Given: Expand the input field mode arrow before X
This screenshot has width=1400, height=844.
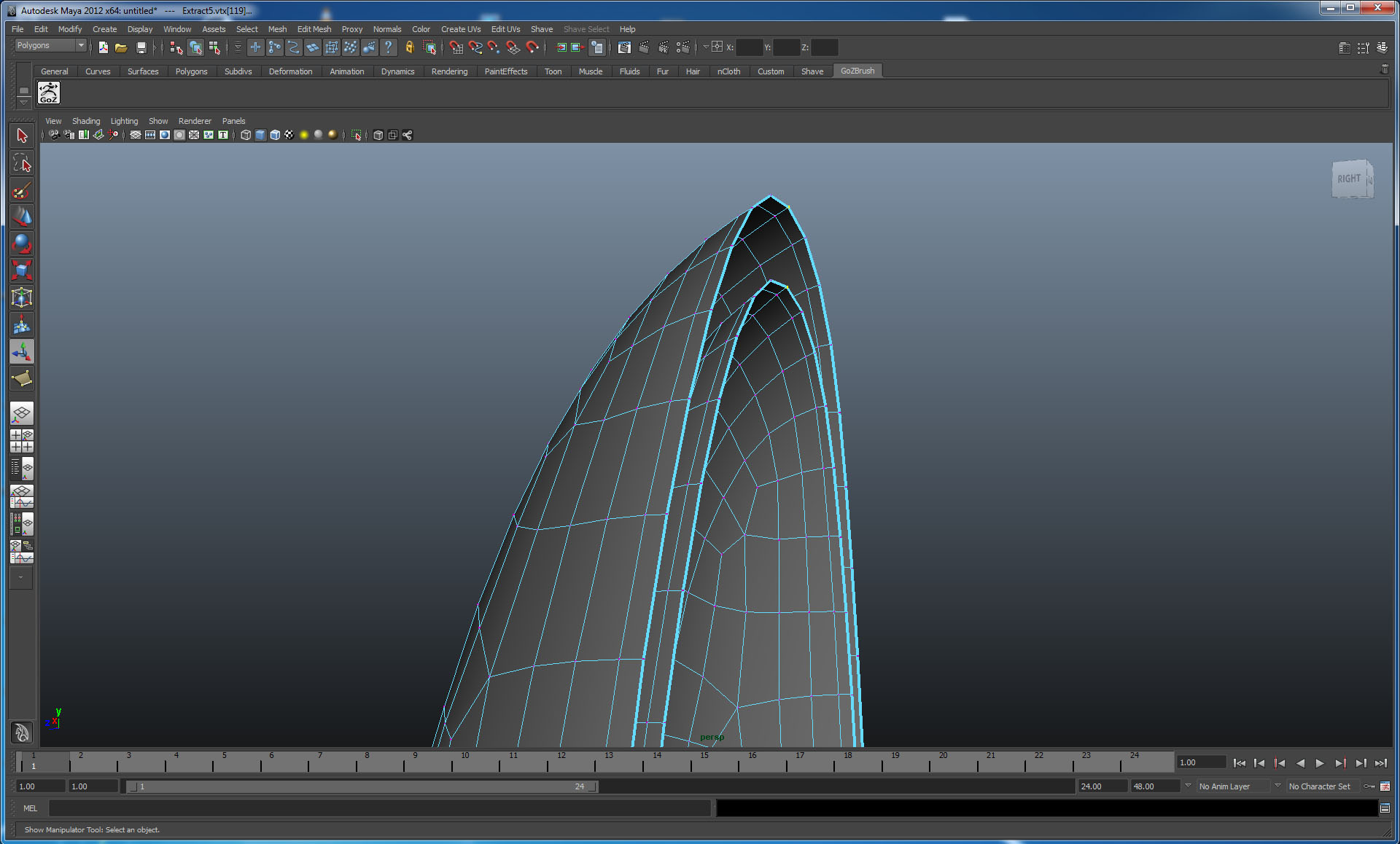Looking at the screenshot, I should click(705, 47).
